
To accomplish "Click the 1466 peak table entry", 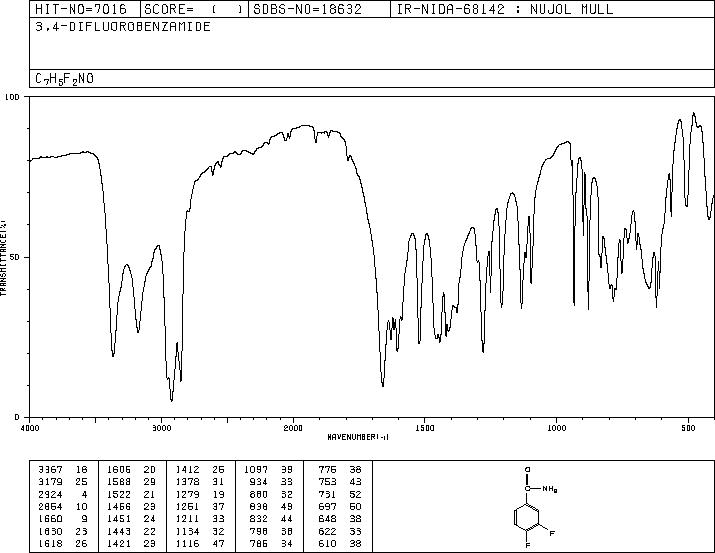I will 131,506.
